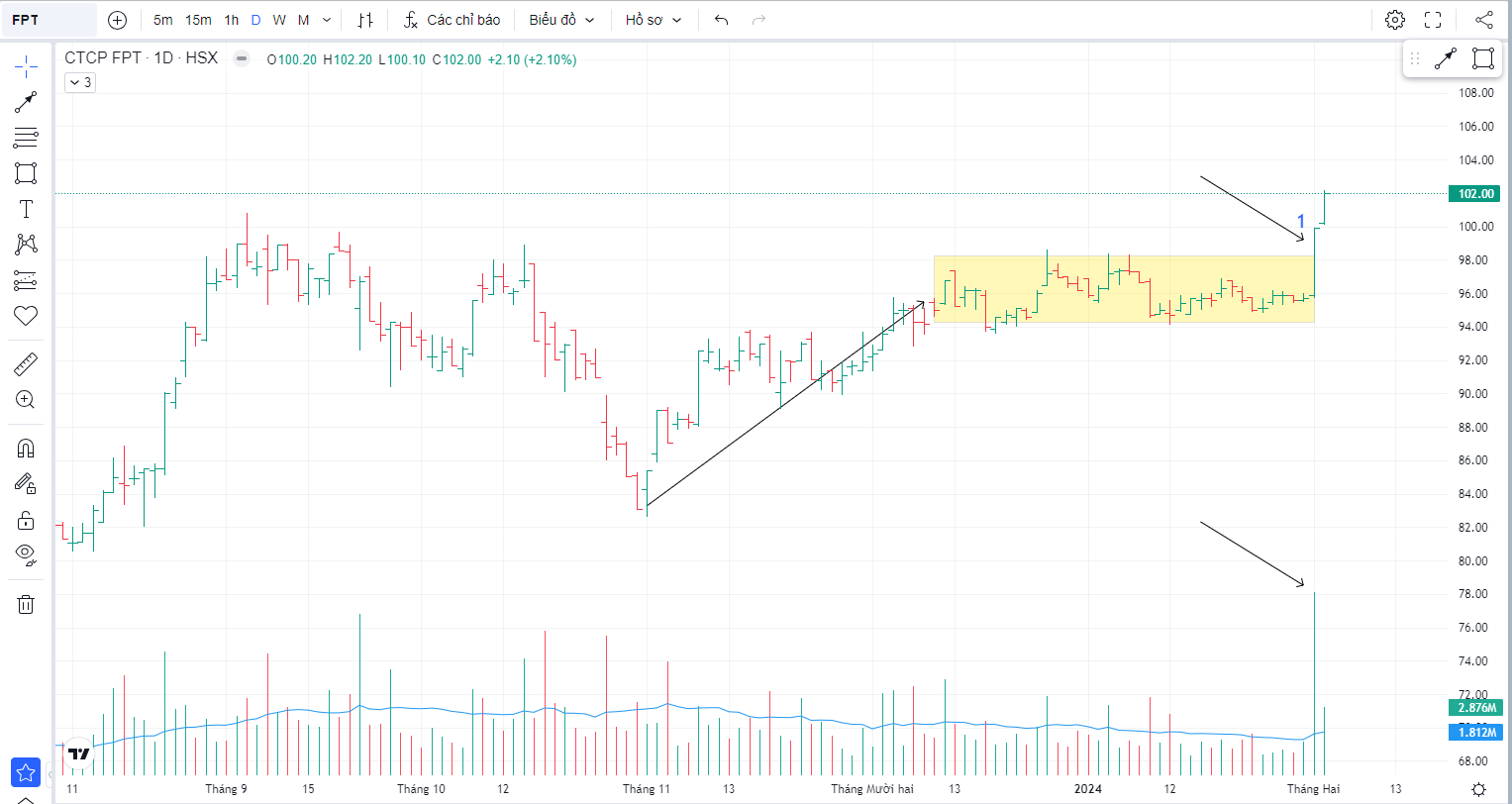This screenshot has width=1512, height=804.
Task: Remove drawings with the trash icon
Action: pos(26,604)
